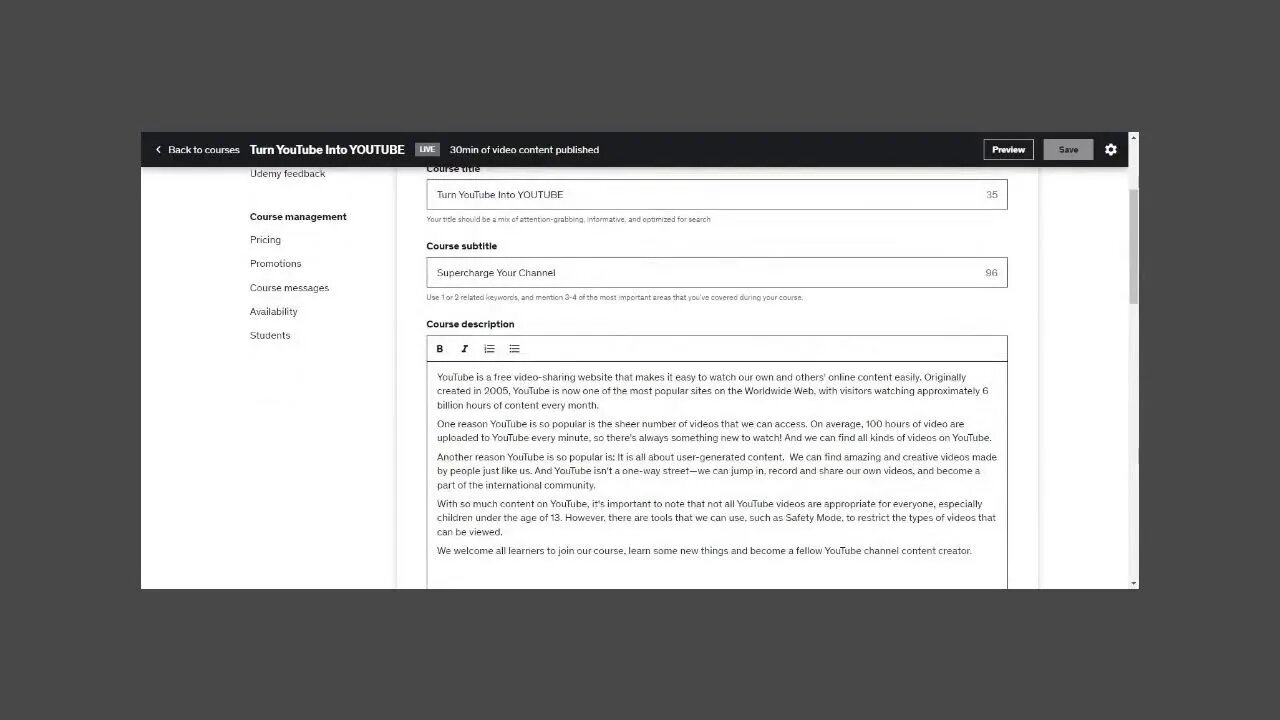Click the 'Course management' sidebar heading

click(x=298, y=217)
